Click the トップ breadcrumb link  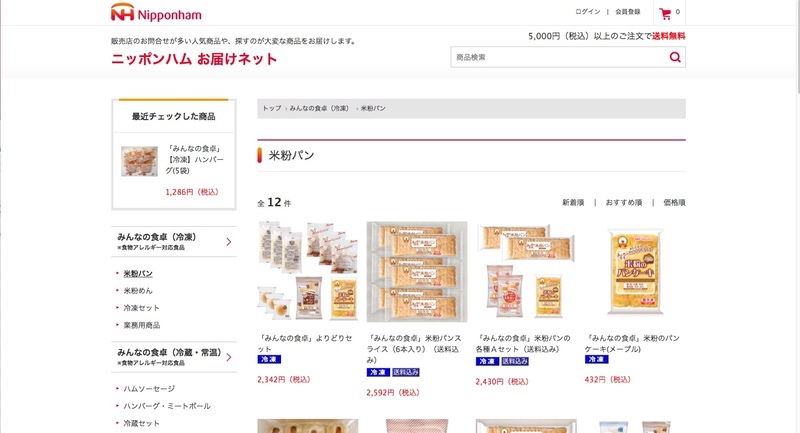272,108
